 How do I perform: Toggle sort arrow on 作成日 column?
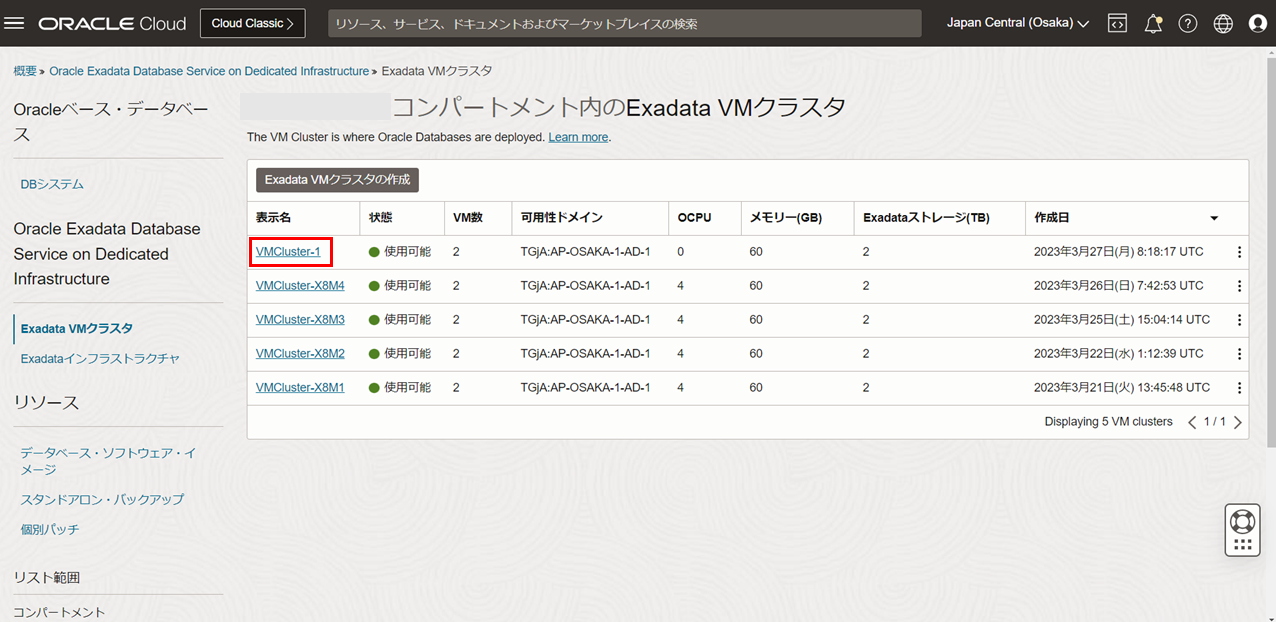coord(1214,218)
